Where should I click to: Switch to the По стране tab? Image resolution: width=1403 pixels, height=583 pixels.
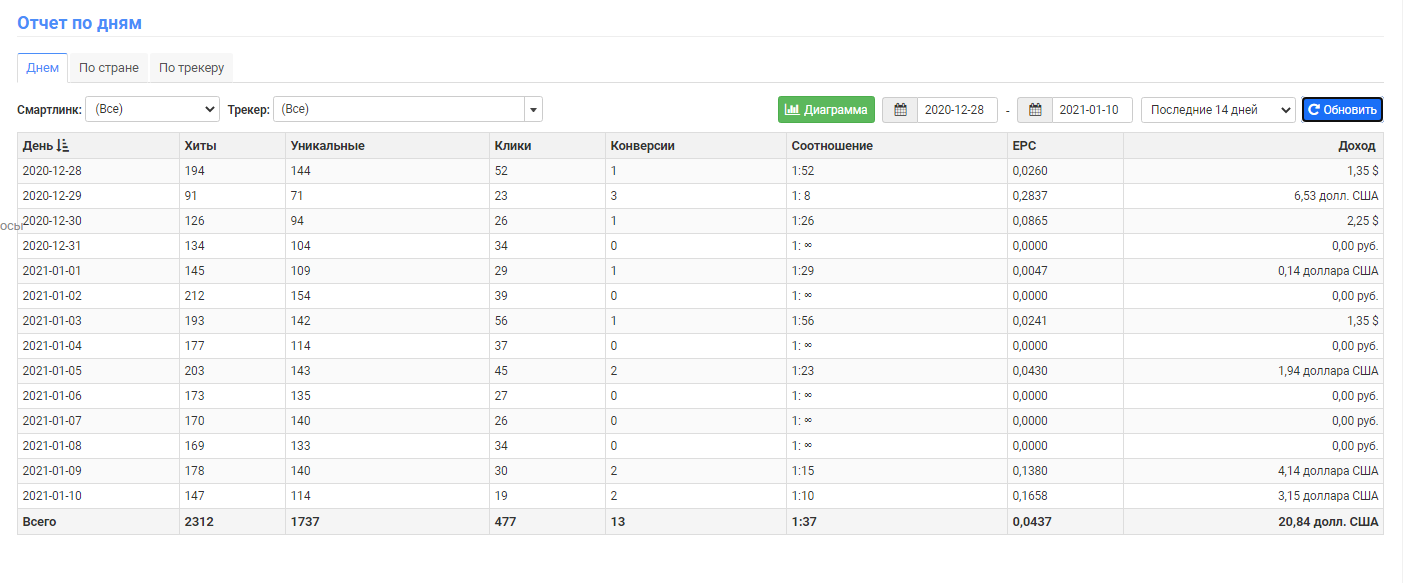(108, 68)
